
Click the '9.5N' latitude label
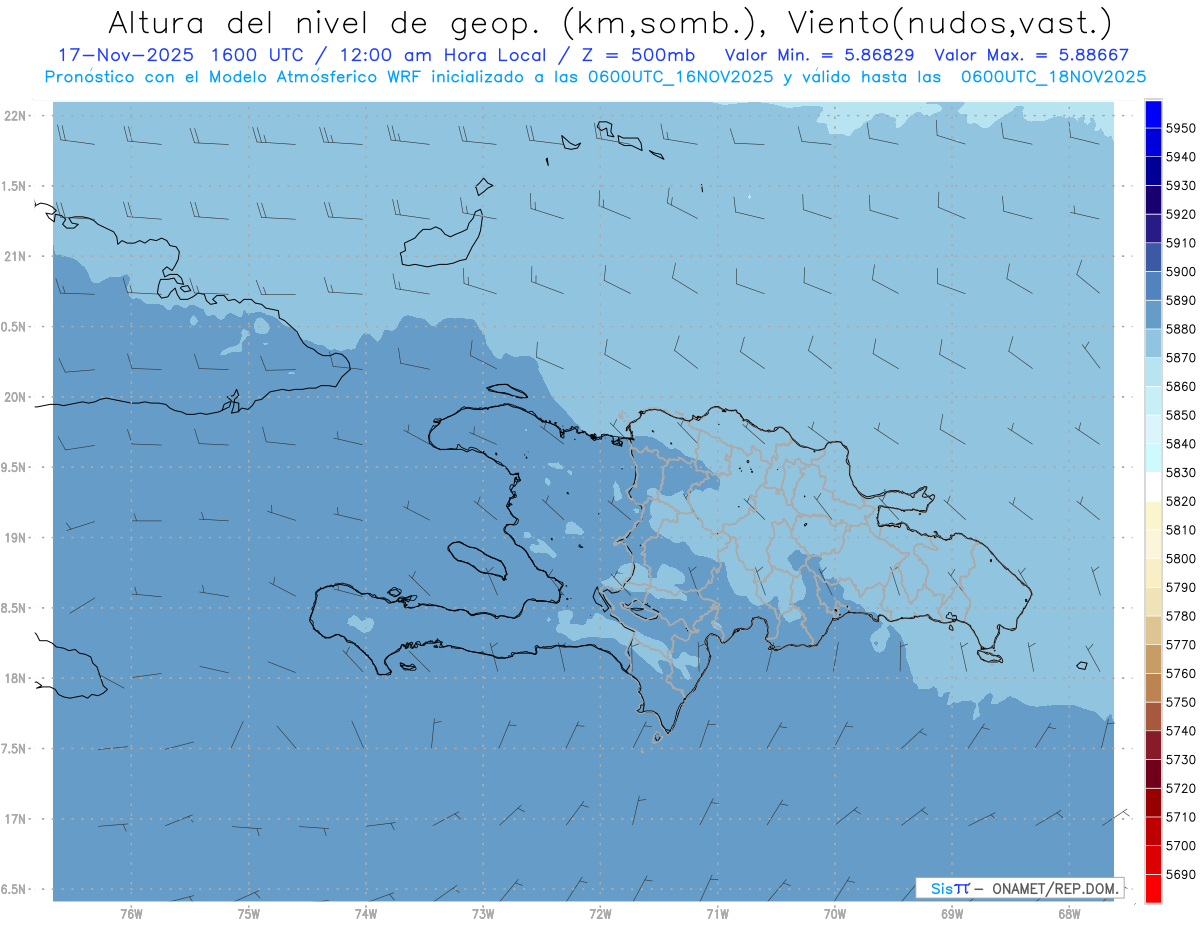pyautogui.click(x=14, y=467)
